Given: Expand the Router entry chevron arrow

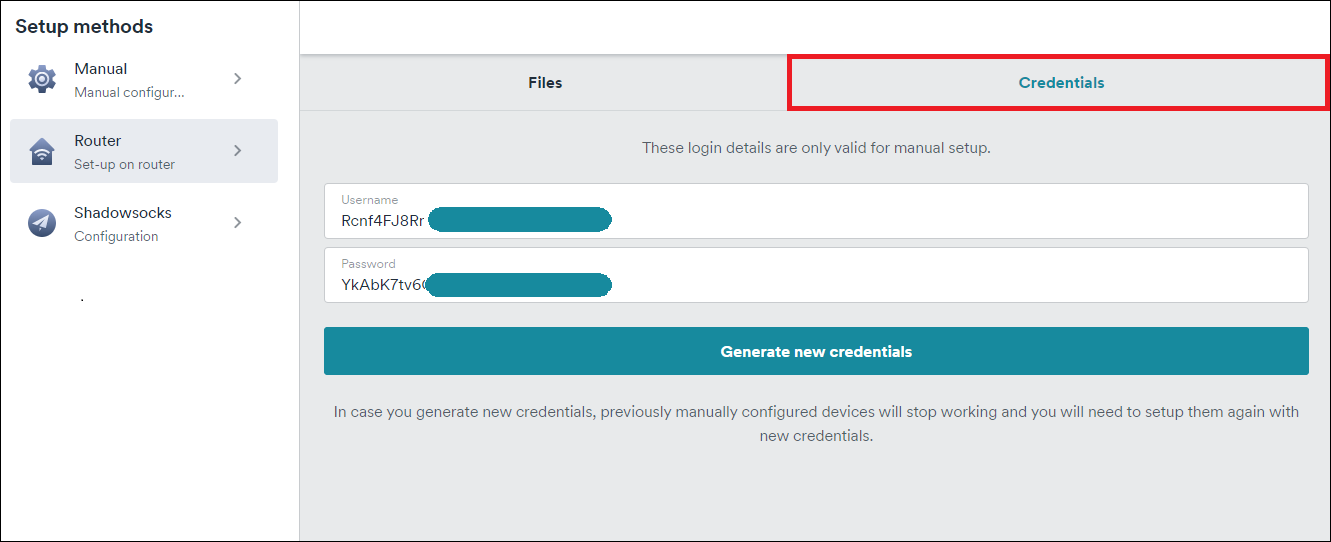Looking at the screenshot, I should [x=237, y=150].
